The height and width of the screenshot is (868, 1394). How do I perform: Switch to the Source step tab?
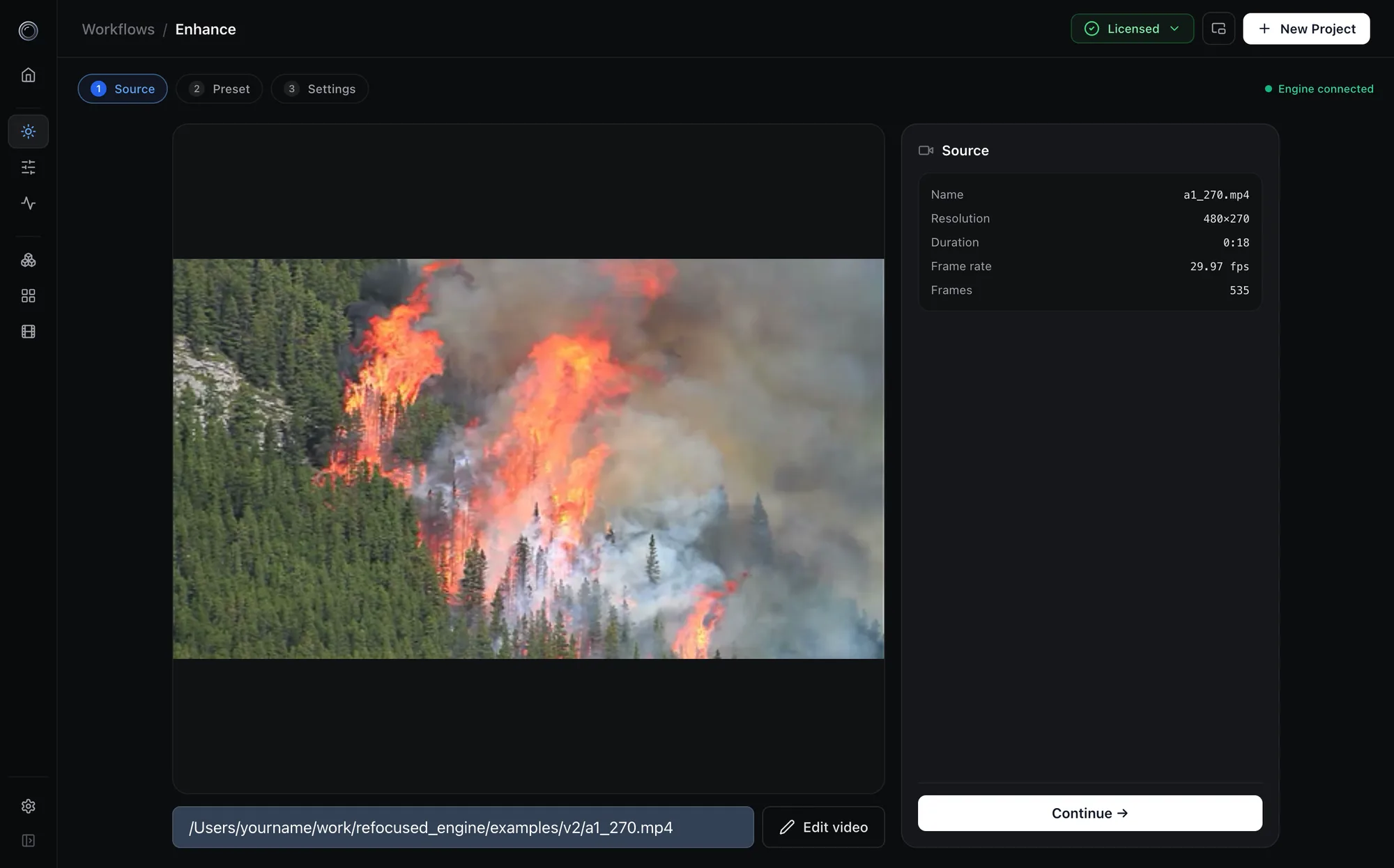(123, 88)
